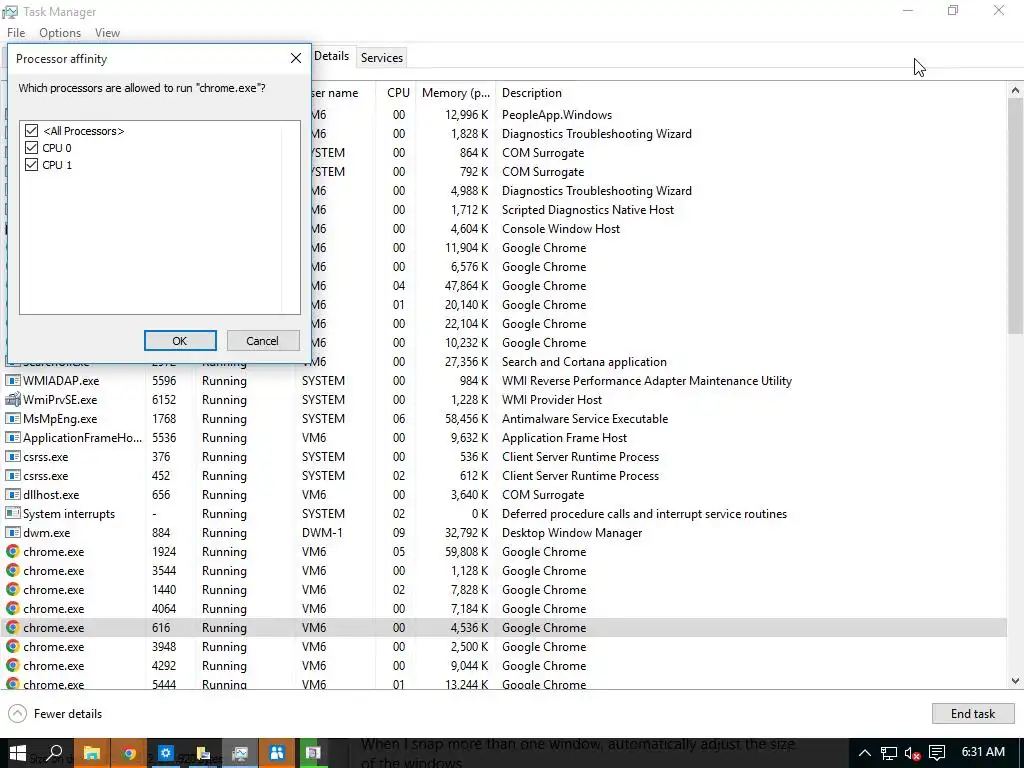Image resolution: width=1024 pixels, height=768 pixels.
Task: Sort by the CPU column header
Action: [x=398, y=93]
